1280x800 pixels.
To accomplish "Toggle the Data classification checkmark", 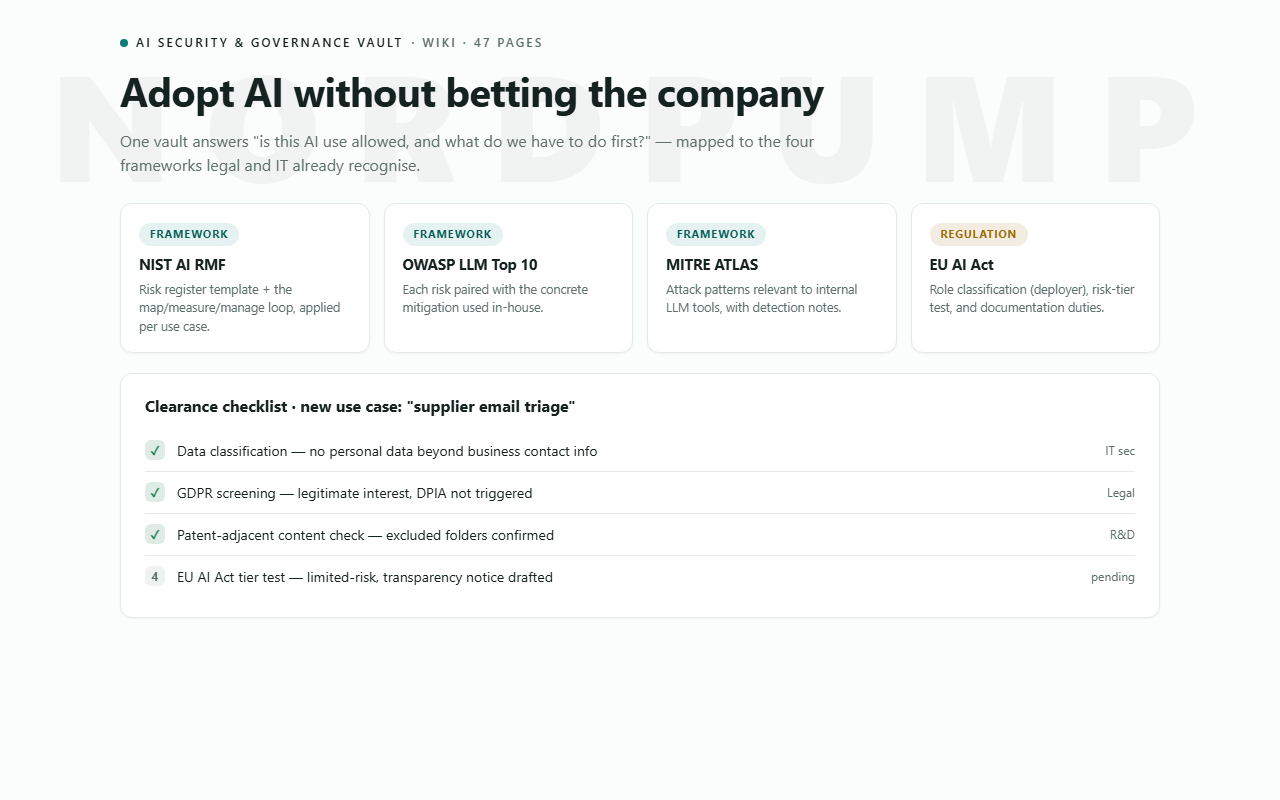I will pos(155,451).
